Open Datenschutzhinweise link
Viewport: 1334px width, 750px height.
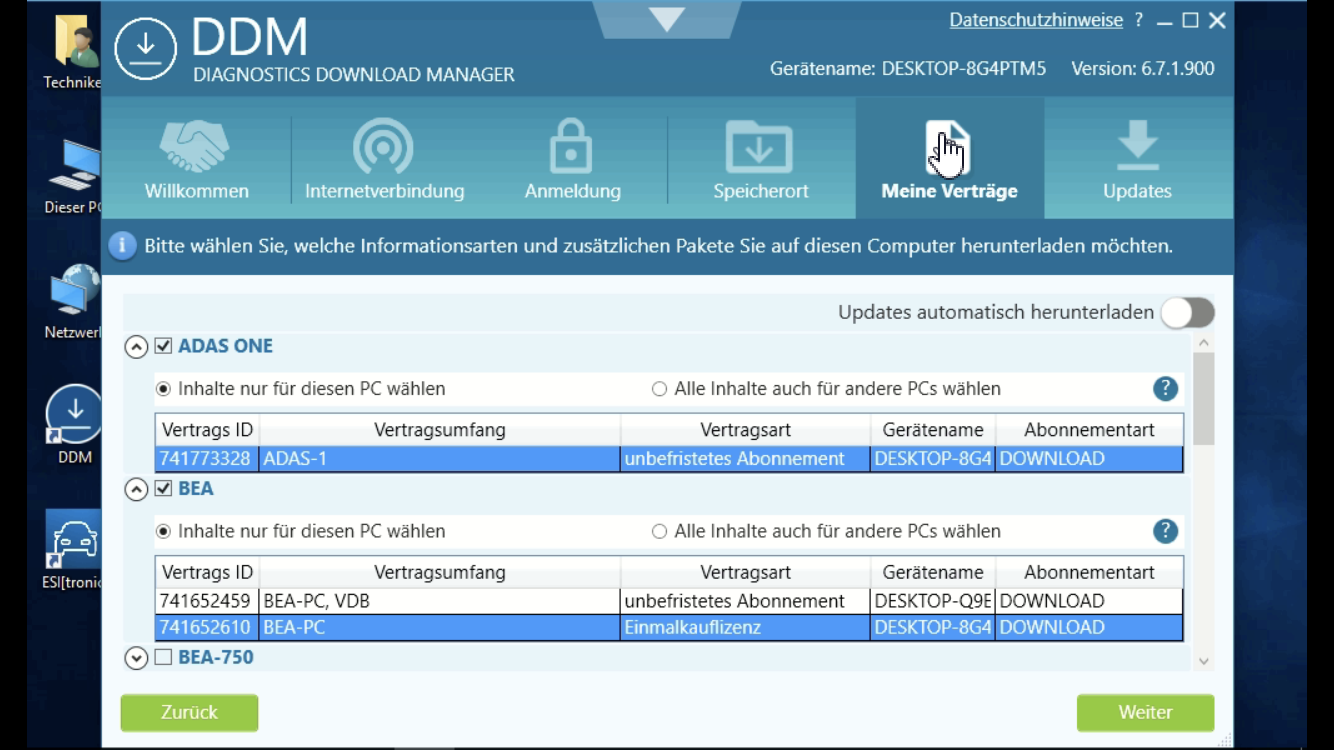pyautogui.click(x=1036, y=20)
